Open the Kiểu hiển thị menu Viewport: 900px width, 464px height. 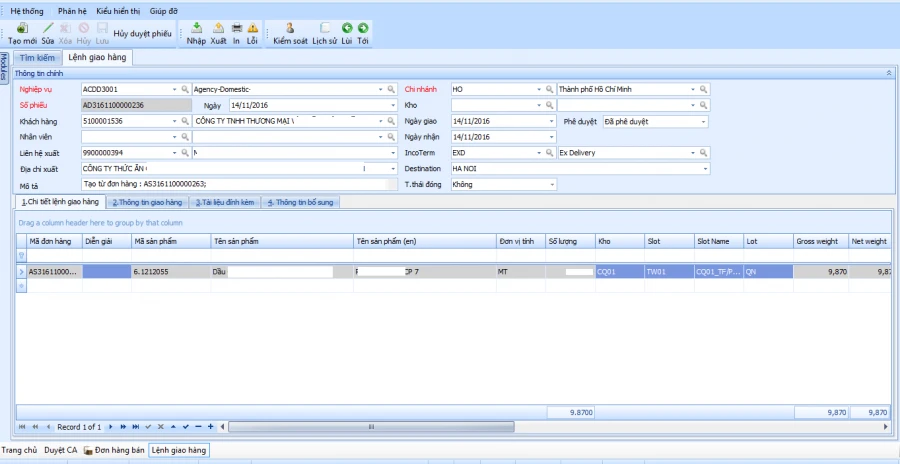[x=118, y=11]
